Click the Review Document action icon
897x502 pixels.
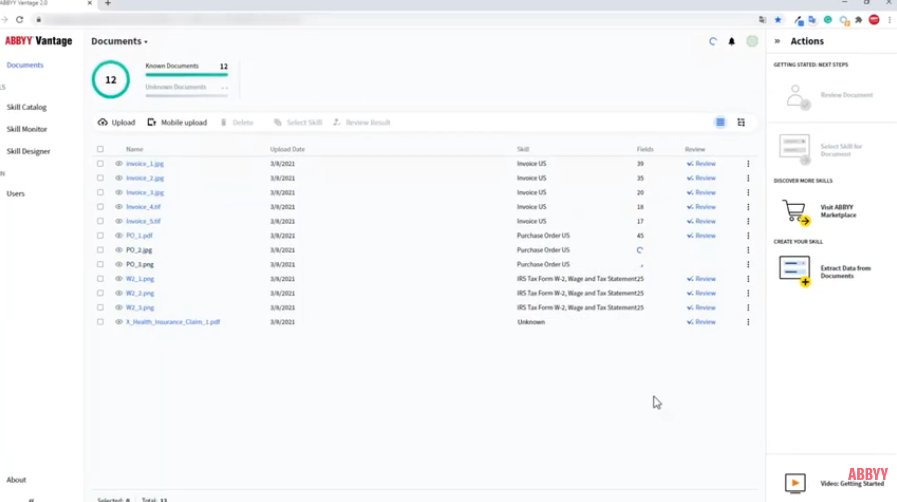point(797,97)
